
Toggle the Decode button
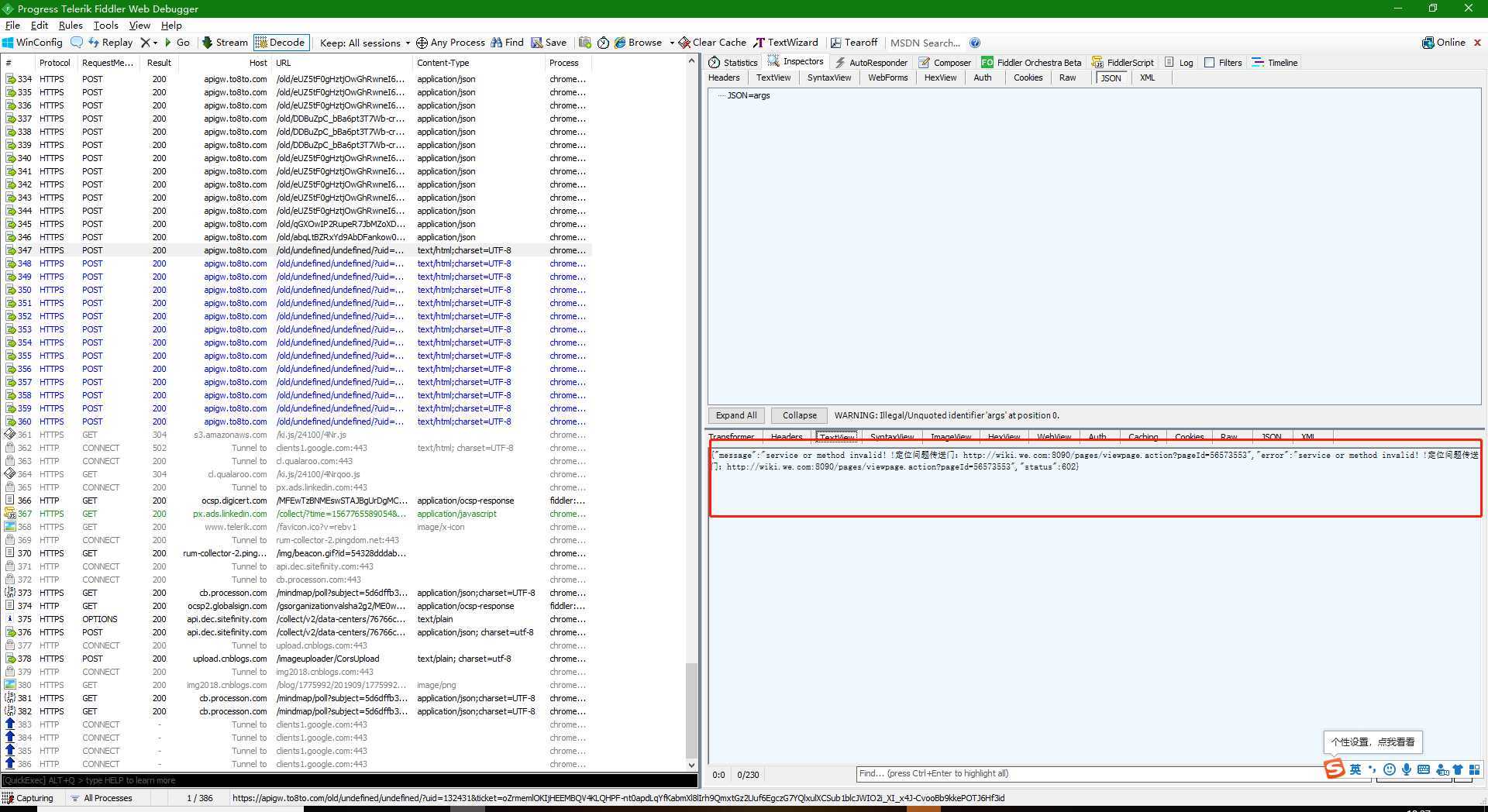280,43
